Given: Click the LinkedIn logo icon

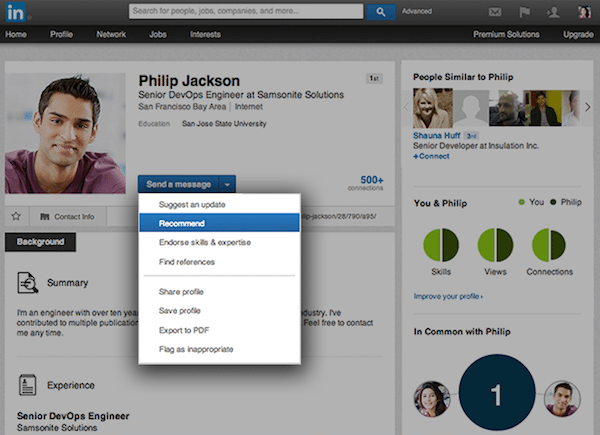Looking at the screenshot, I should (16, 12).
